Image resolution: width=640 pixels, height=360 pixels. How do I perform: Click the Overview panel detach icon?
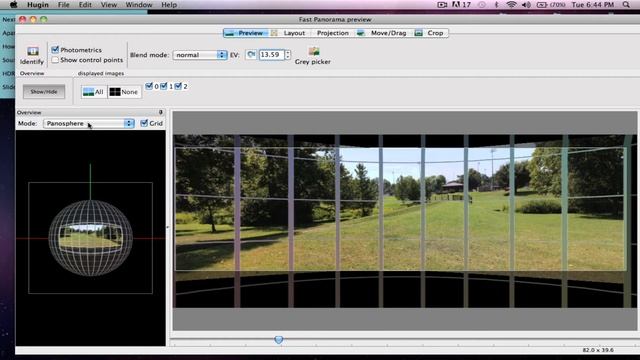pos(160,112)
